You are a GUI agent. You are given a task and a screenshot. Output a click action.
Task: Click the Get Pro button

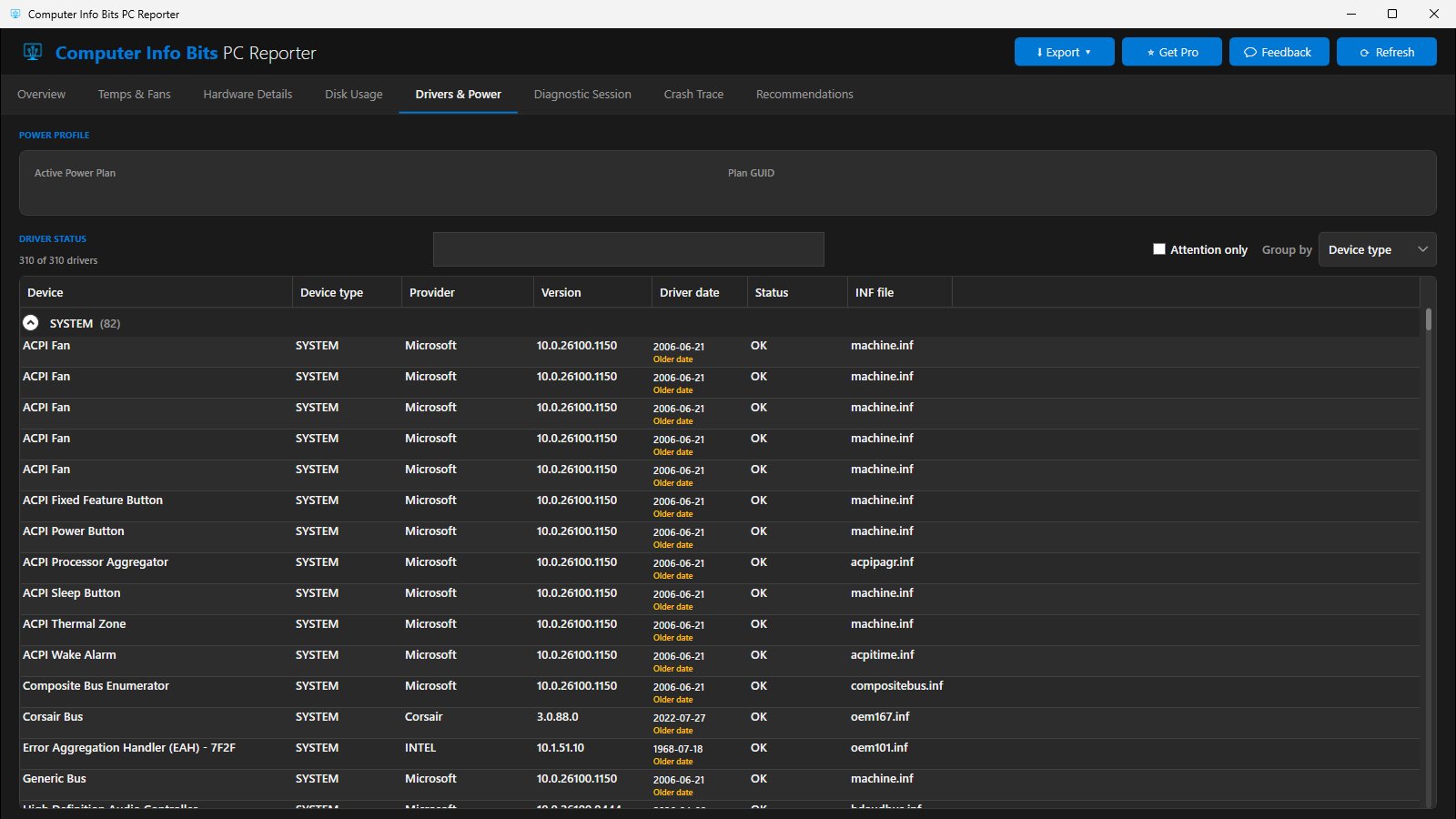(x=1171, y=52)
